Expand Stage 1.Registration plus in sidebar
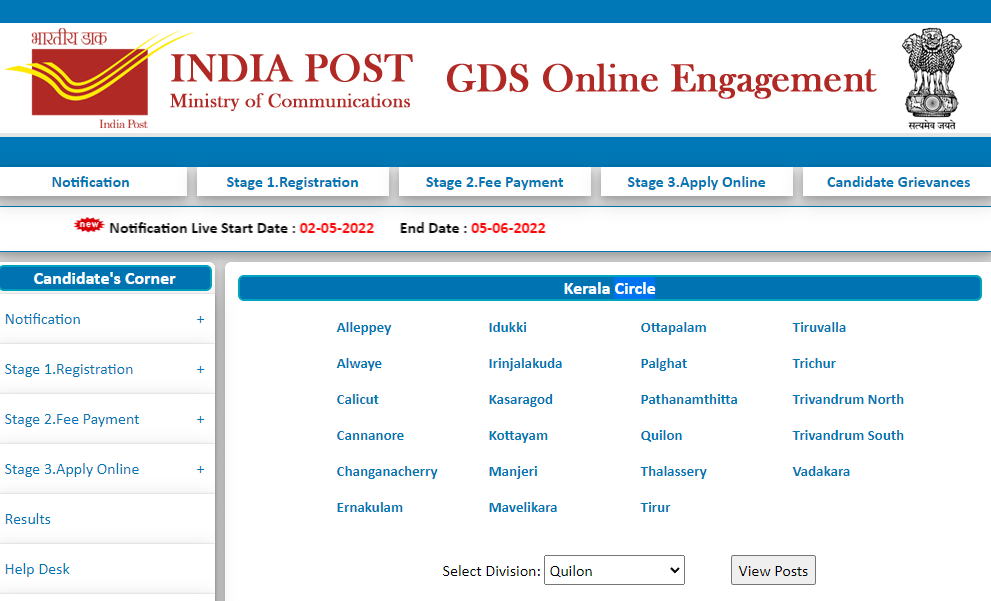991x601 pixels. (x=200, y=370)
